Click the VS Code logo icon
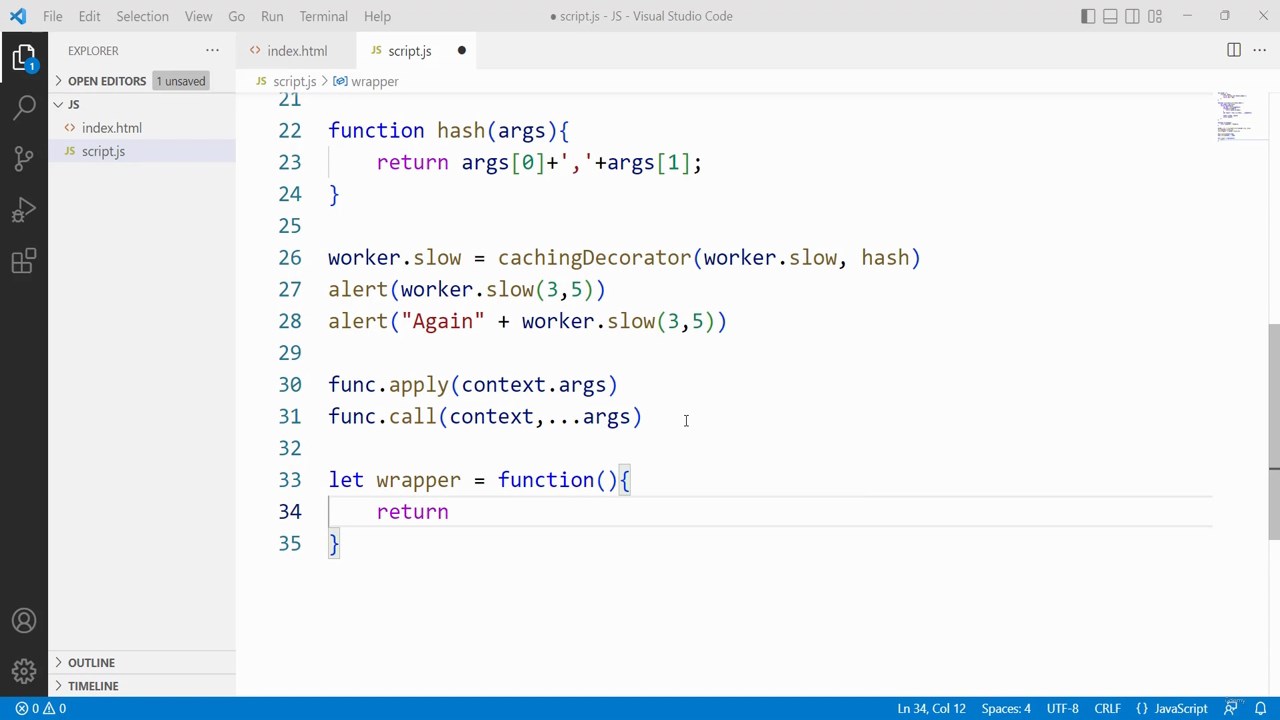This screenshot has height=720, width=1280. (x=18, y=16)
